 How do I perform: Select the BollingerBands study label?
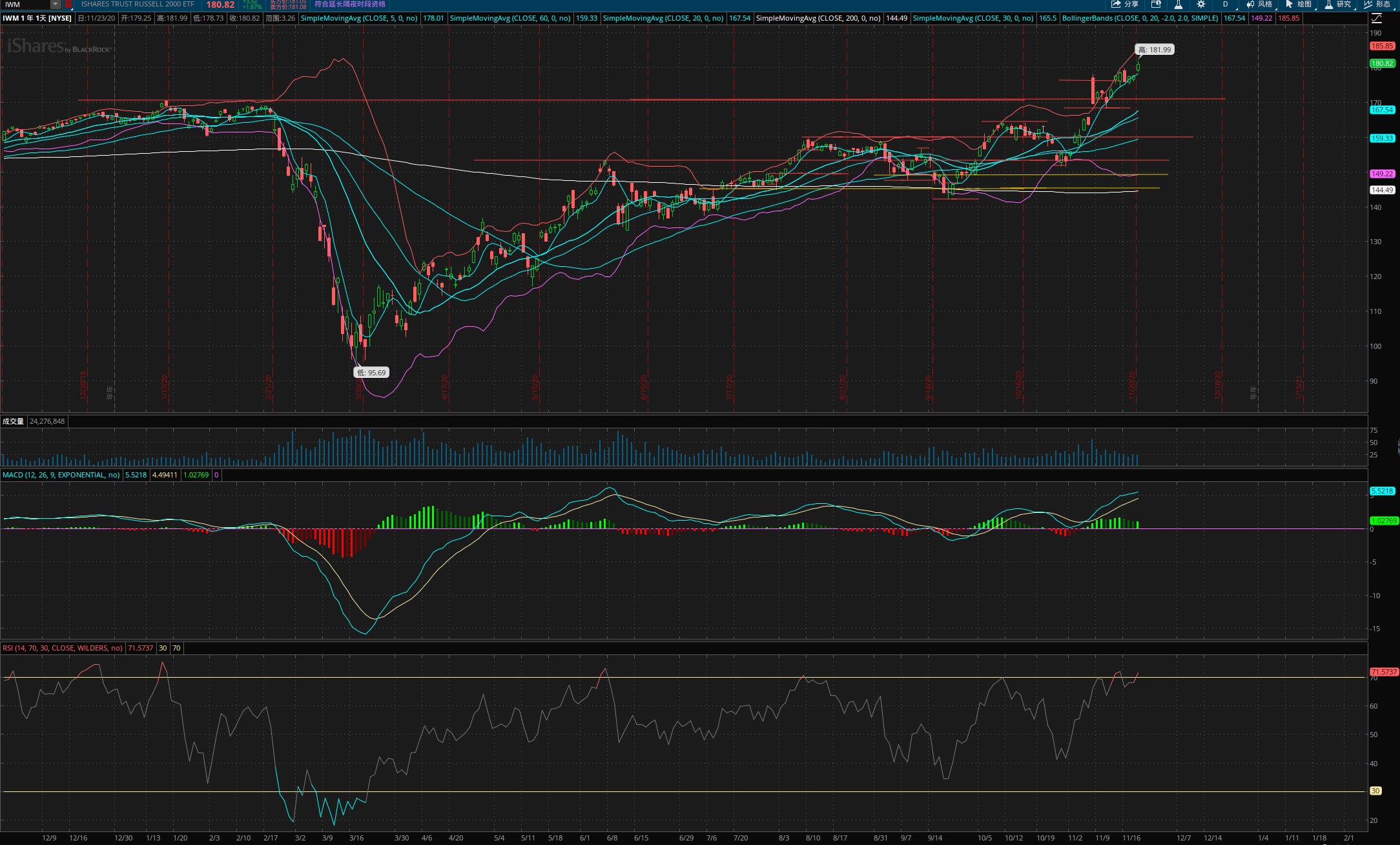[1140, 18]
